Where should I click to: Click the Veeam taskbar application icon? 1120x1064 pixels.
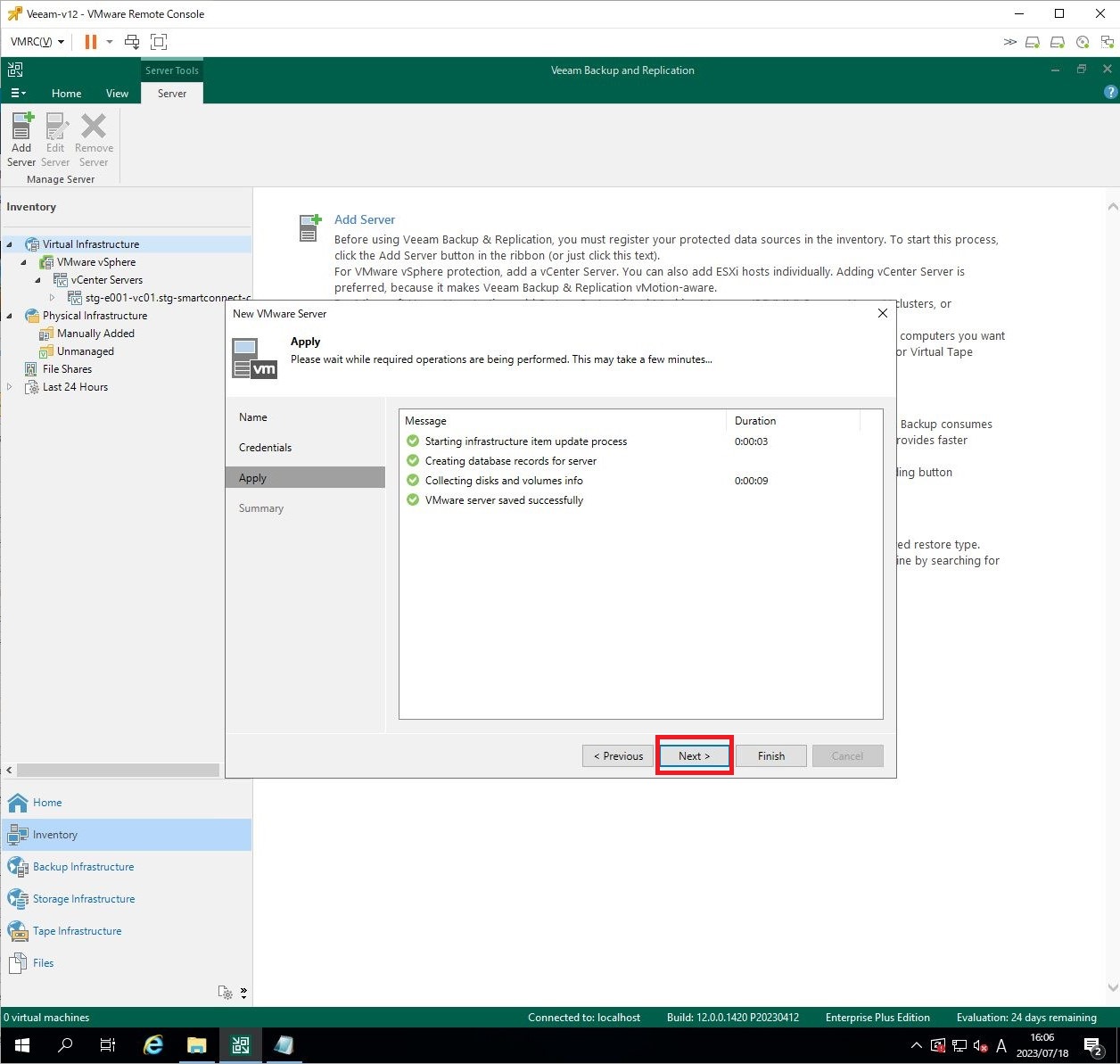[241, 1045]
